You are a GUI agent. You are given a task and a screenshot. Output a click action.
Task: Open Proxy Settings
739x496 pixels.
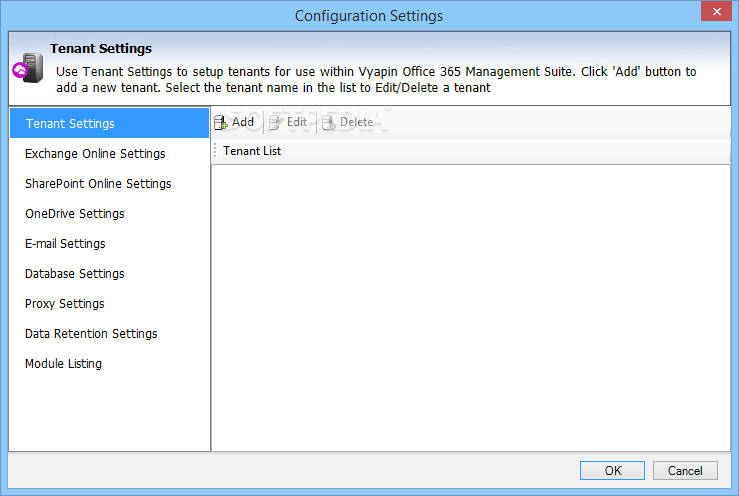[x=109, y=304]
